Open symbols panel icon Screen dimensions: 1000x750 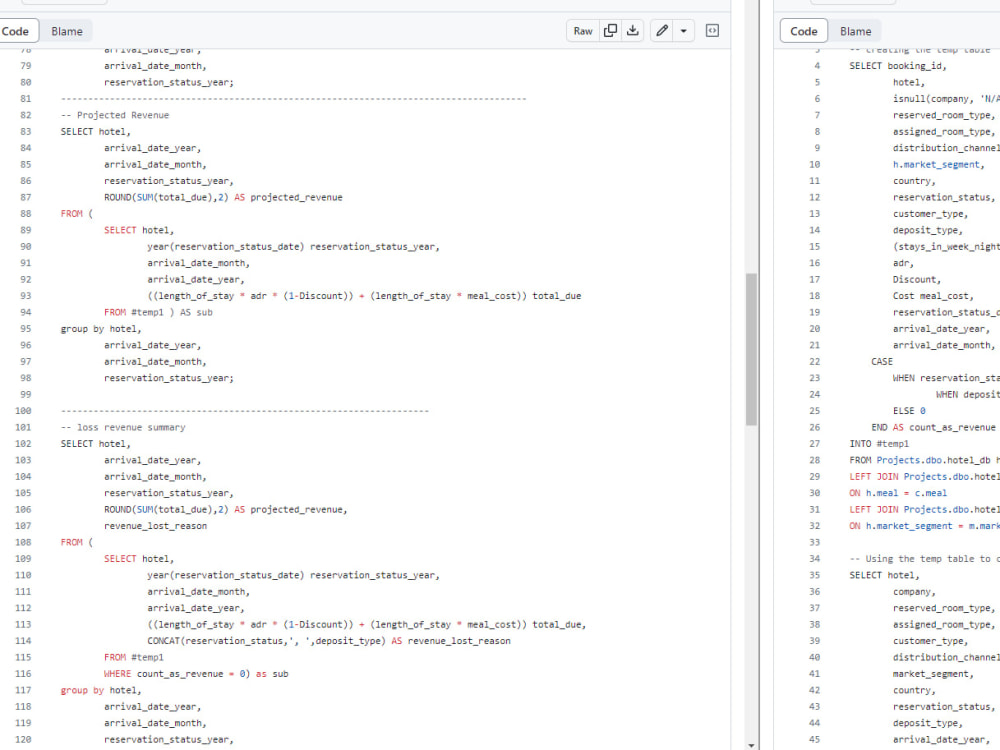[x=712, y=31]
